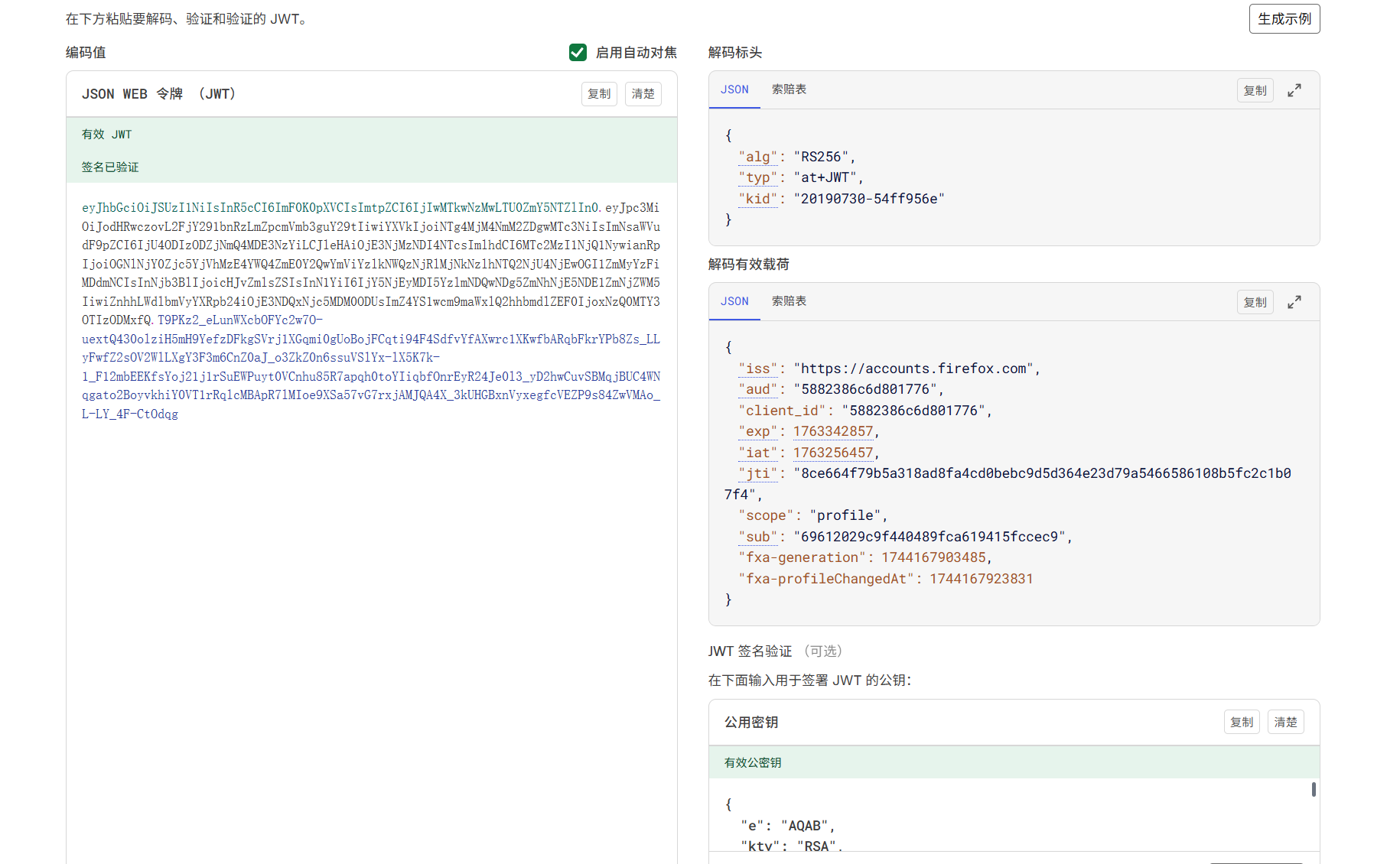Expand the decoded header panel to fullscreen
This screenshot has width=1400, height=864.
(1294, 91)
